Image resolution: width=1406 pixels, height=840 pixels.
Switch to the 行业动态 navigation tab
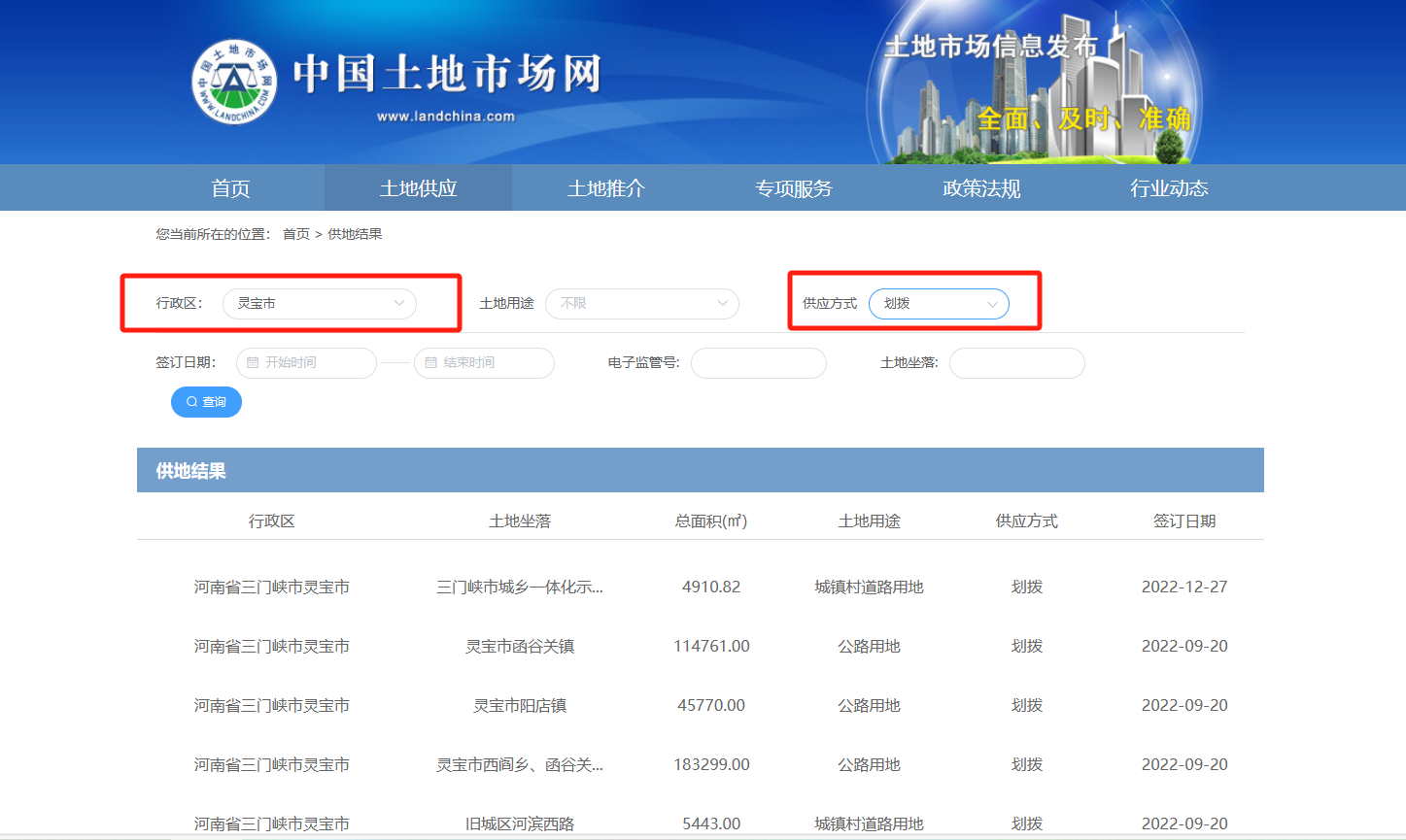[x=1169, y=188]
